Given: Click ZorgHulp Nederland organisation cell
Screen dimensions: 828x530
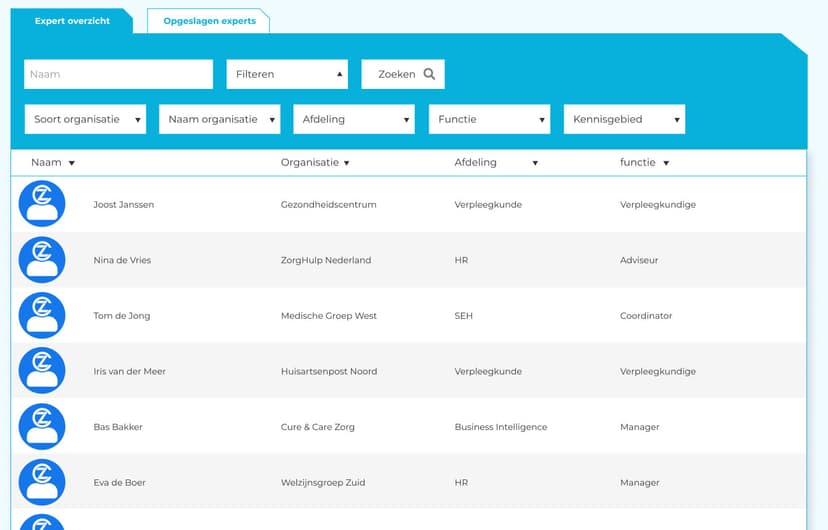Looking at the screenshot, I should 326,260.
